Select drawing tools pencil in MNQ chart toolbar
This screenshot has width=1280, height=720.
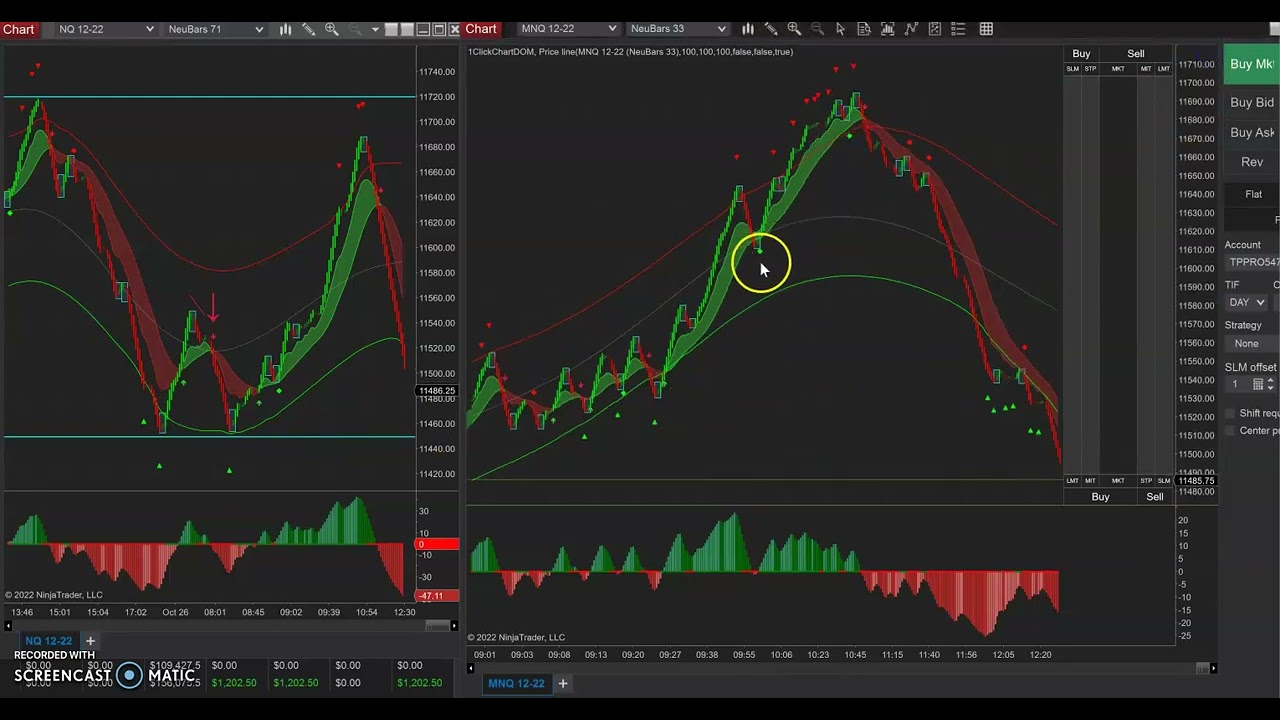771,29
